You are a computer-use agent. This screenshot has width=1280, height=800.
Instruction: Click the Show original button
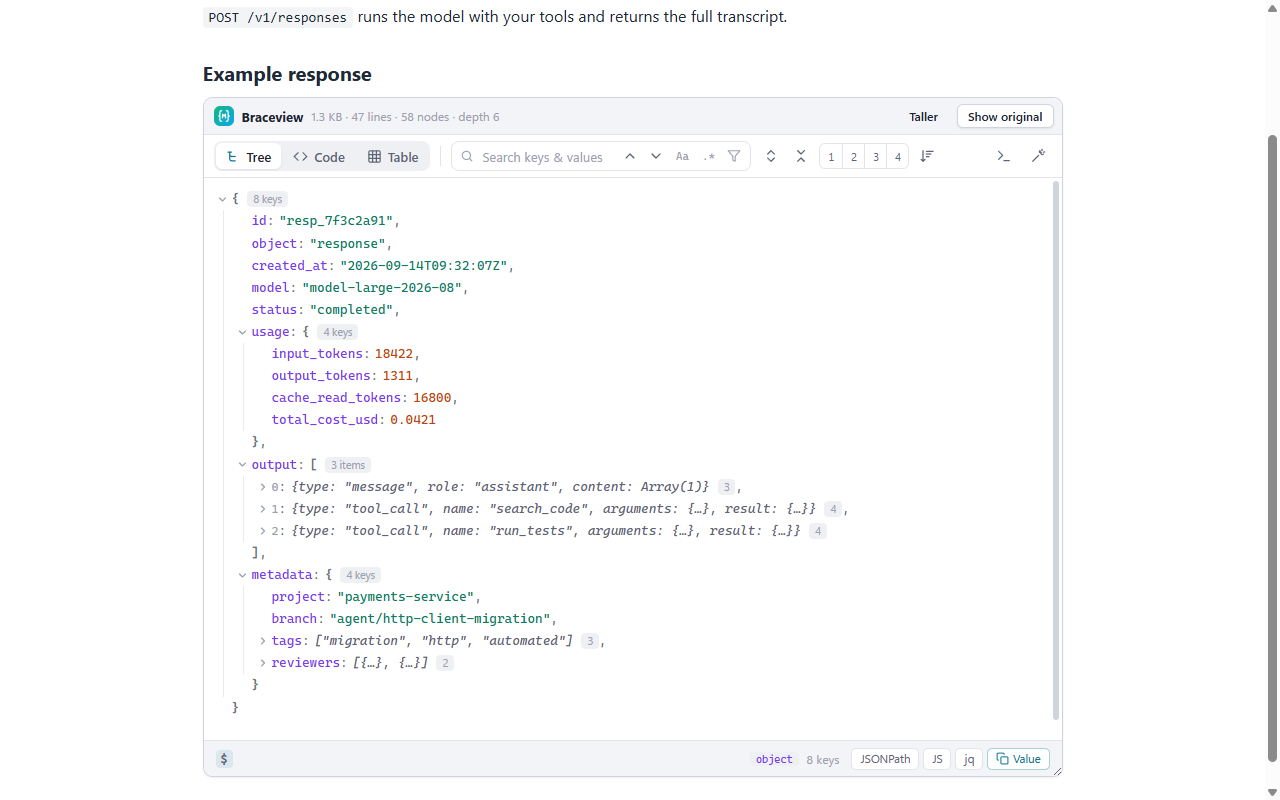1005,117
